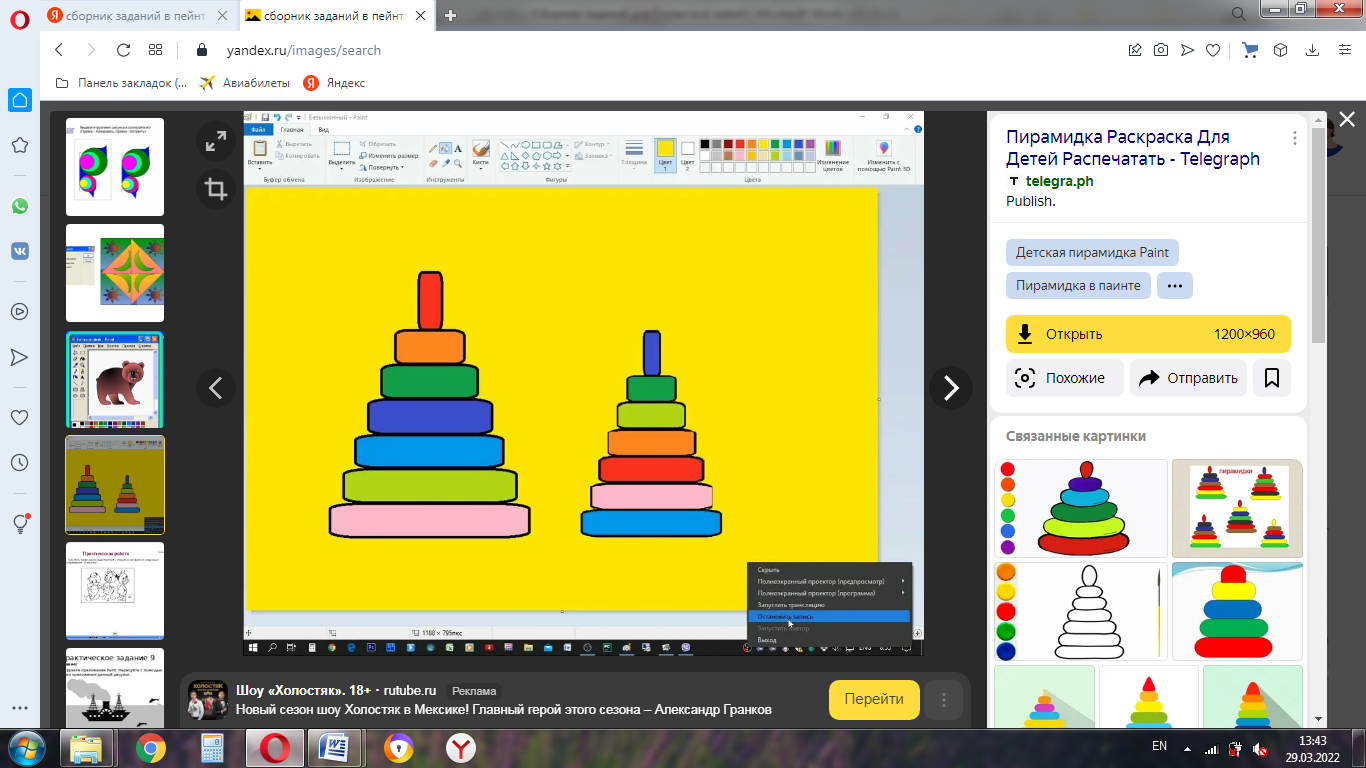The height and width of the screenshot is (768, 1366).
Task: Open VK messenger in Opera sidebar
Action: coord(20,251)
